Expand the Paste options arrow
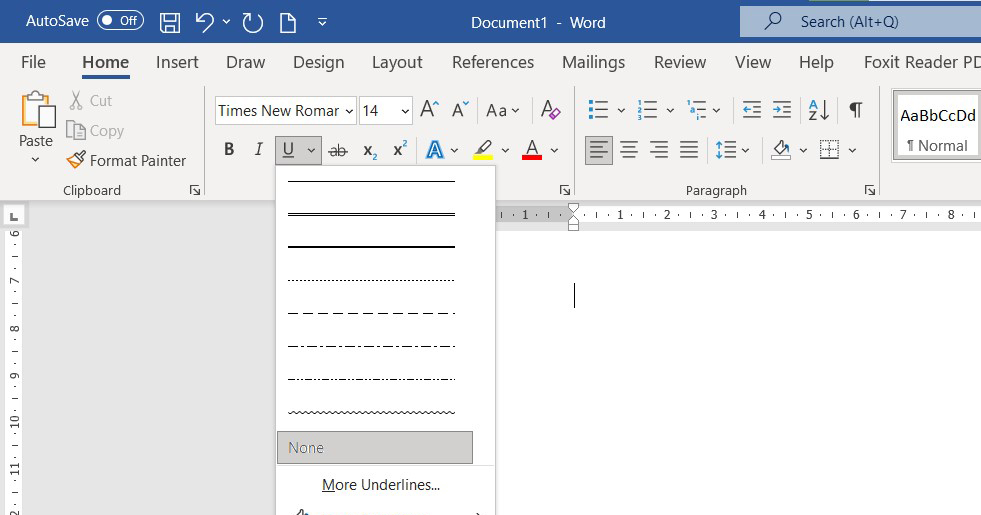This screenshot has width=981, height=515. pos(36,160)
